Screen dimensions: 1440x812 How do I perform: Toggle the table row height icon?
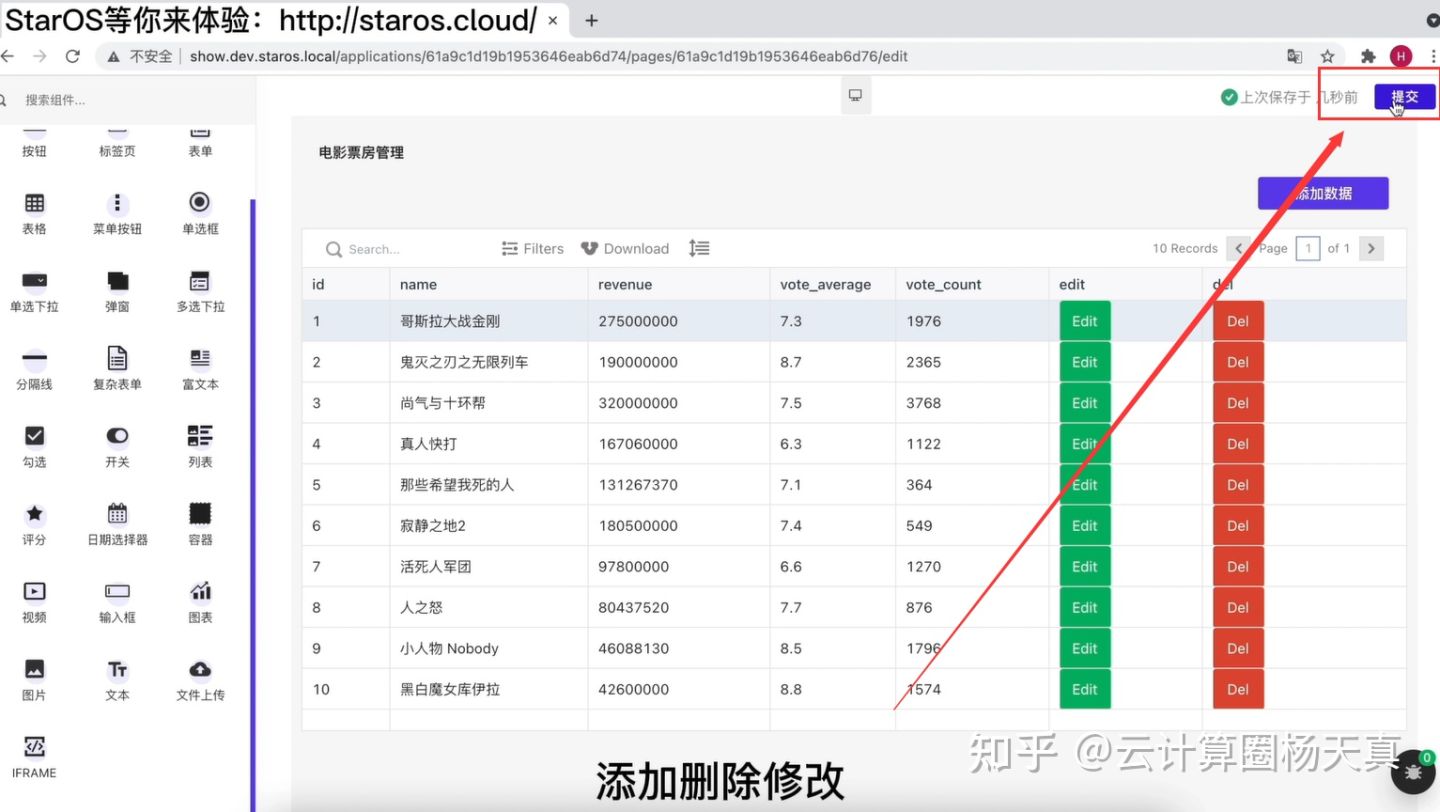(699, 248)
